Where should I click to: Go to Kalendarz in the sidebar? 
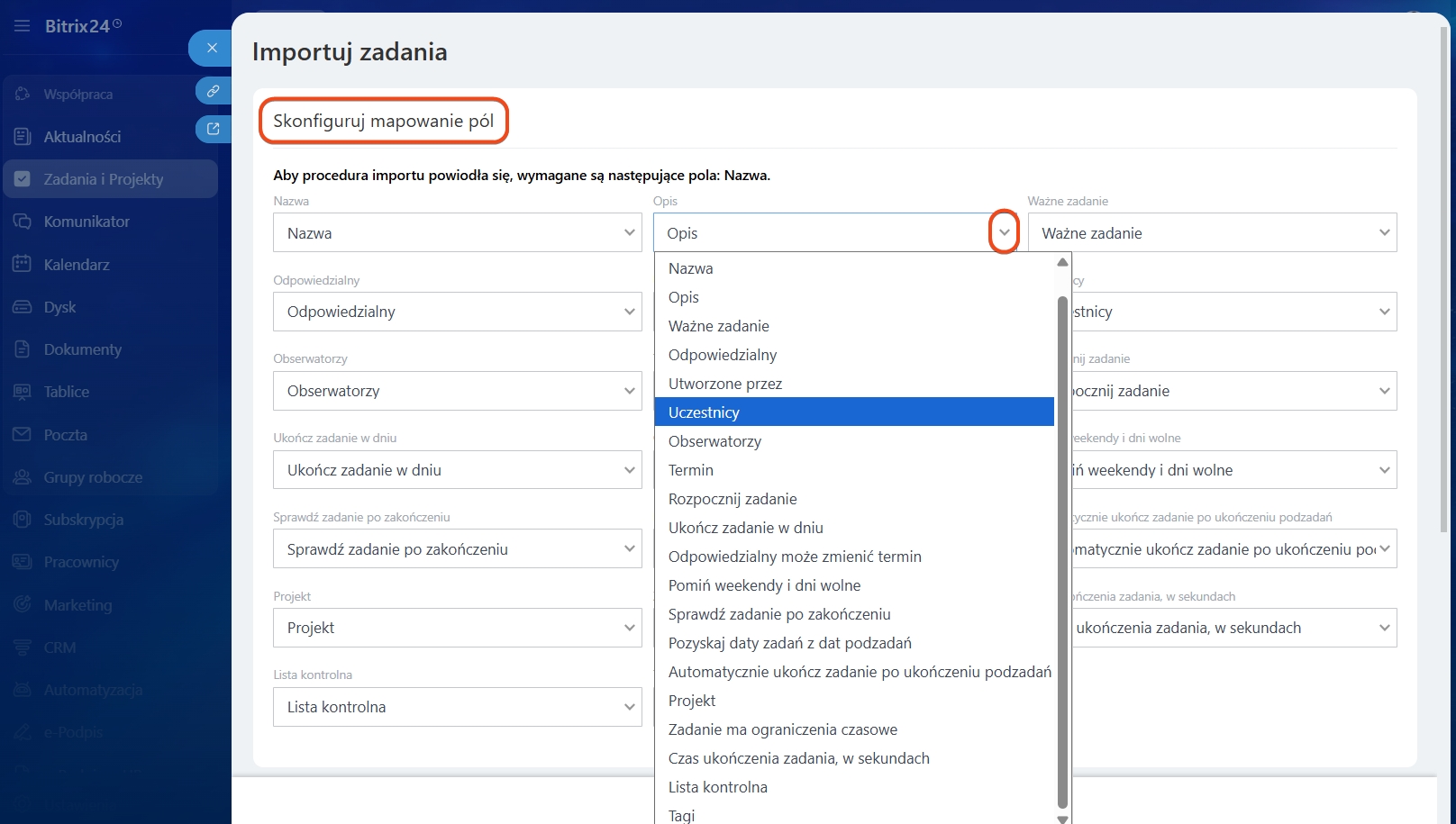(77, 265)
